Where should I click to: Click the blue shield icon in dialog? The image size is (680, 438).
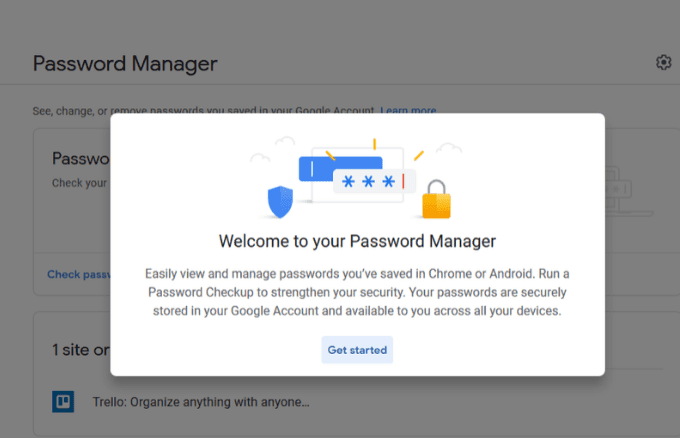point(279,202)
